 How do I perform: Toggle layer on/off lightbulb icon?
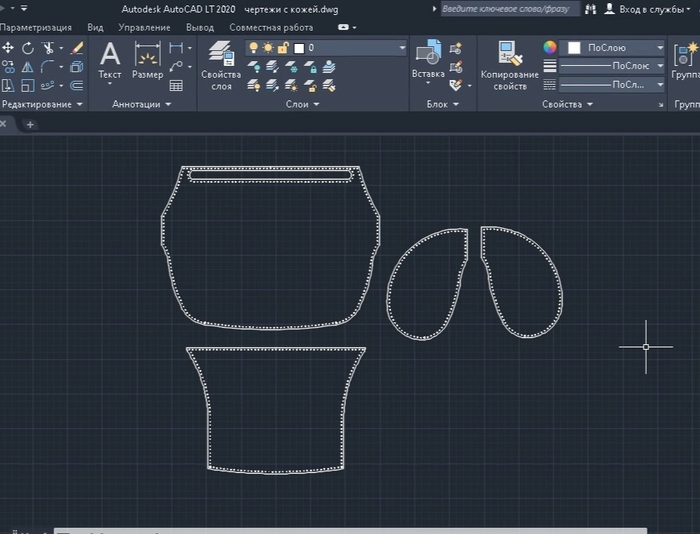coord(254,48)
